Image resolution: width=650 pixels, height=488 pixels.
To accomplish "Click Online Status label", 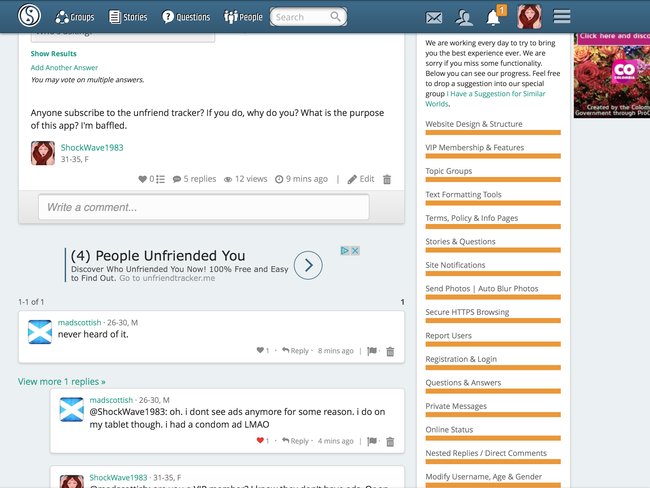I will coord(449,430).
